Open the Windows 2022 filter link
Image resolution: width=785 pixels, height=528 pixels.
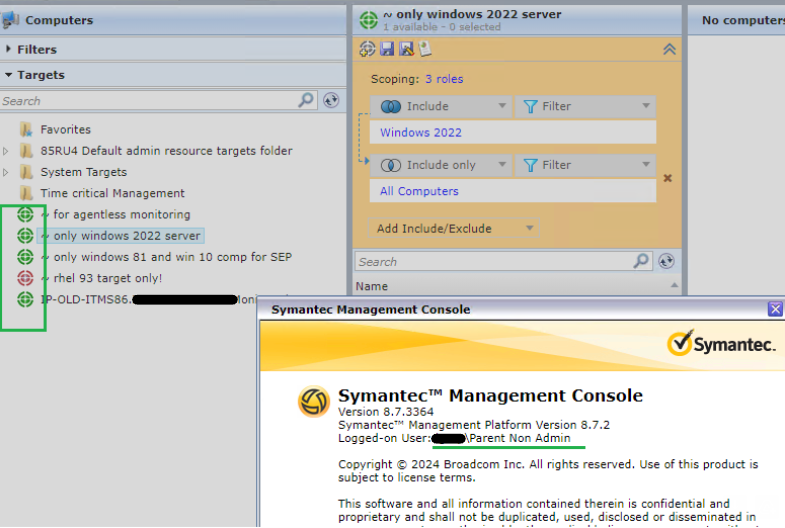click(421, 133)
